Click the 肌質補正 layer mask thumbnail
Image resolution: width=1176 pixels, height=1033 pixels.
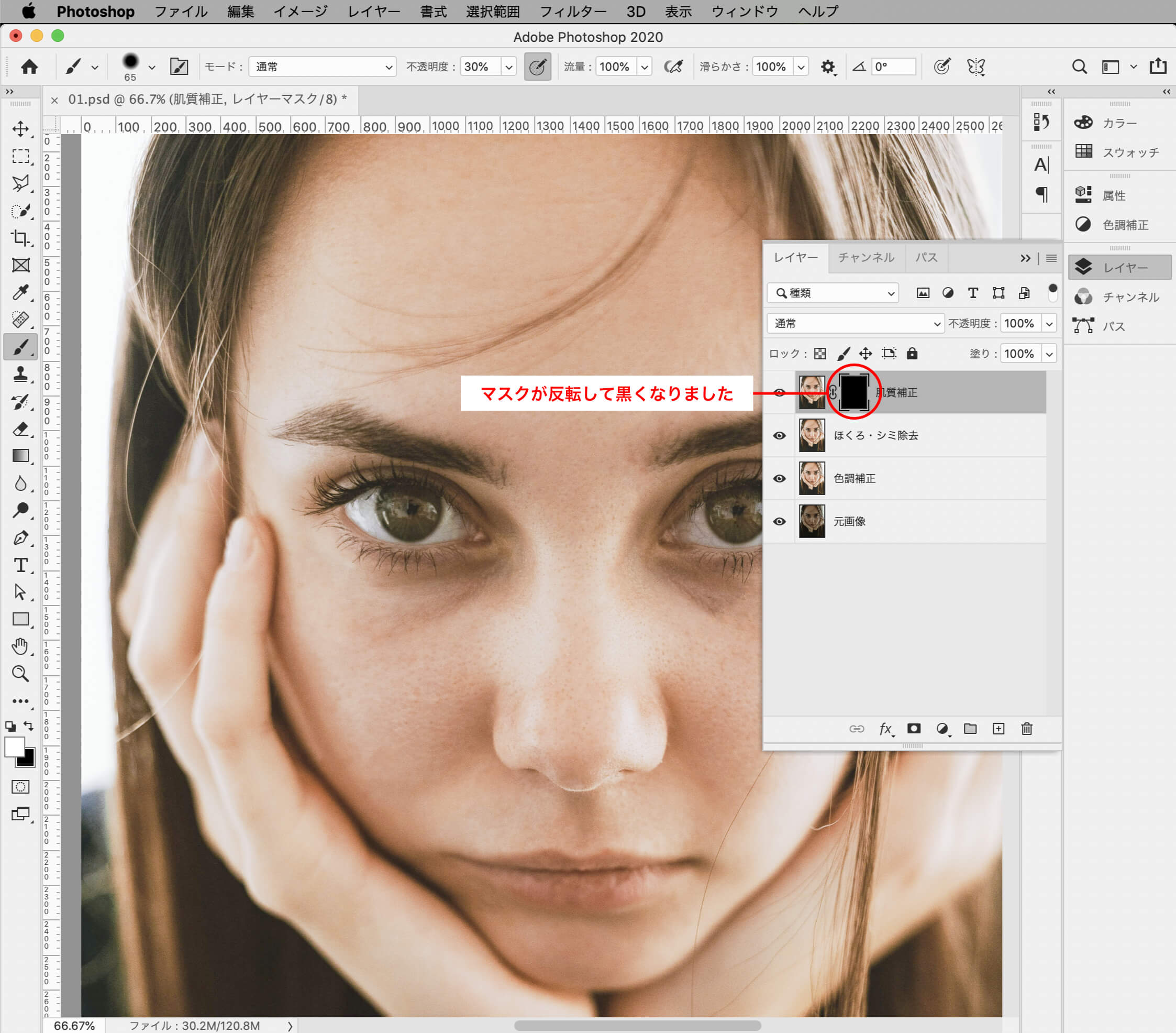pyautogui.click(x=855, y=393)
